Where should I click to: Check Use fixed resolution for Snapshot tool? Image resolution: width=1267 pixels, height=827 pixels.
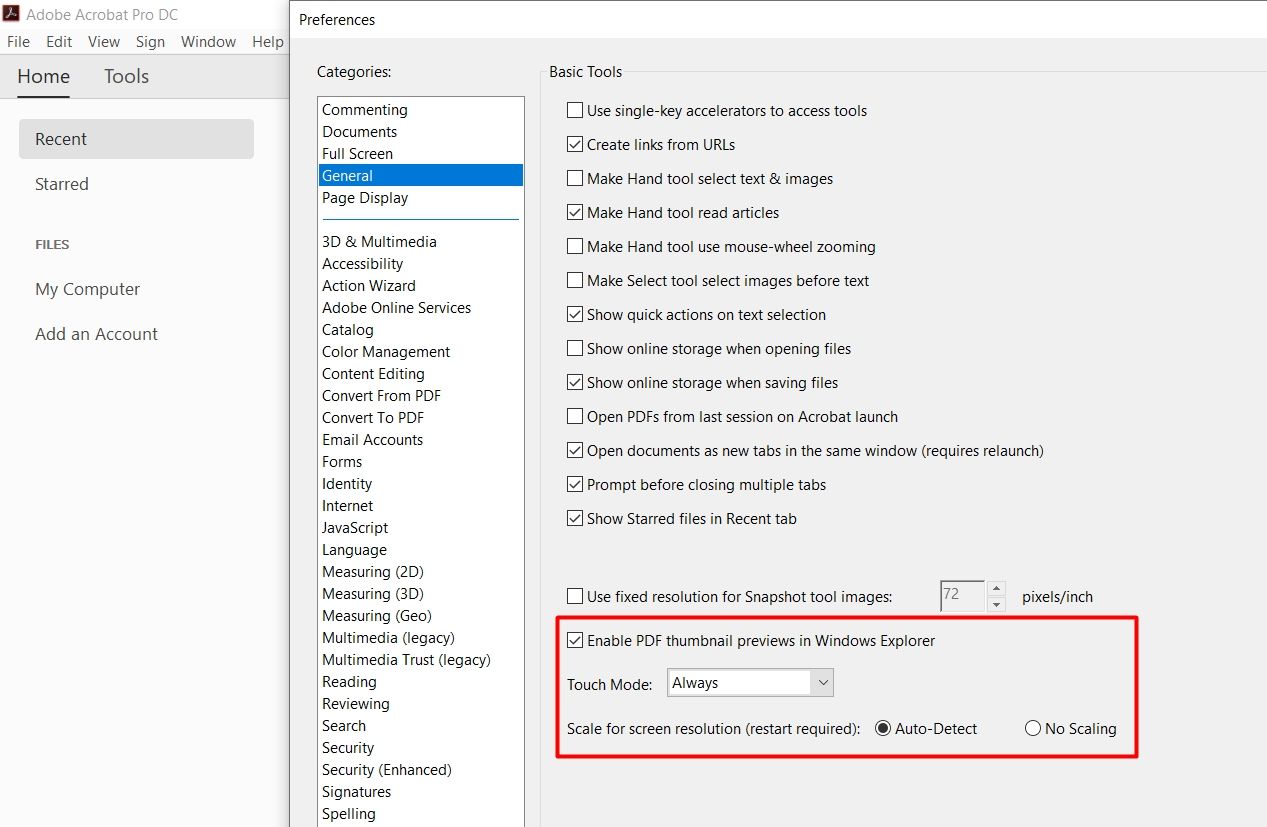(575, 597)
